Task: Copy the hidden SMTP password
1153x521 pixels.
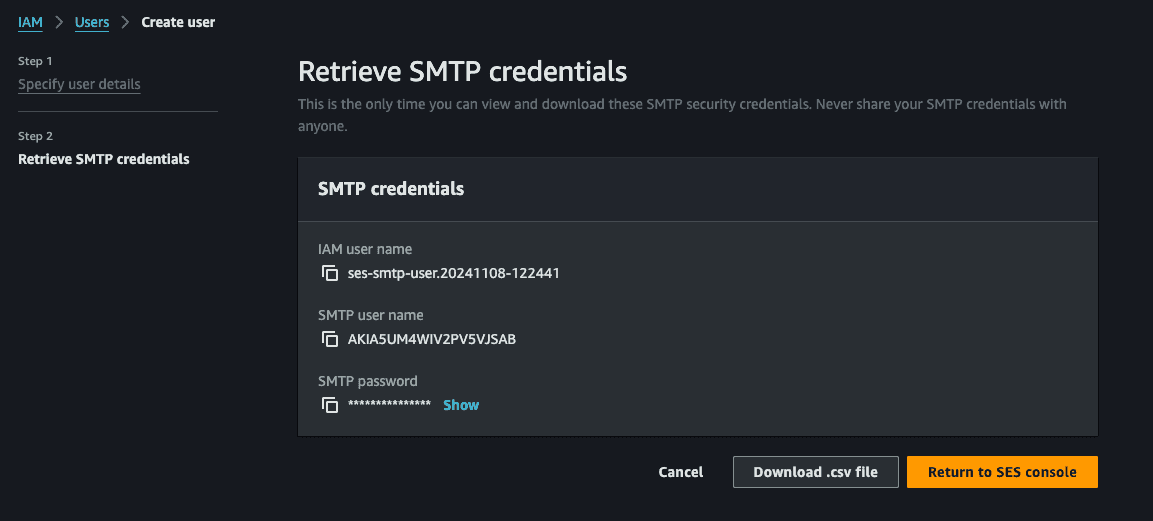Action: [330, 405]
